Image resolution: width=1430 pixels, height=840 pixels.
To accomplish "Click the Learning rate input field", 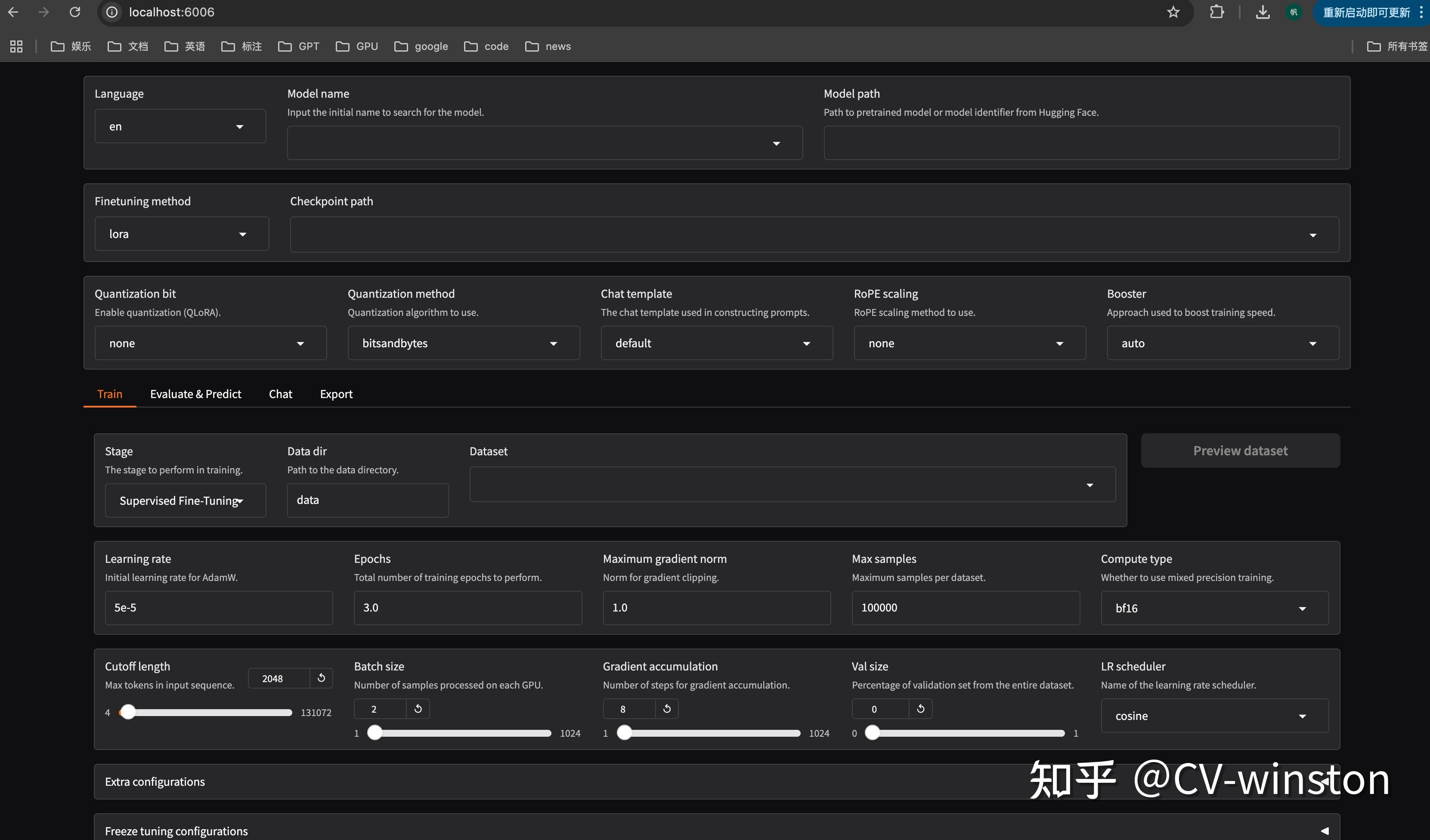I will 219,608.
